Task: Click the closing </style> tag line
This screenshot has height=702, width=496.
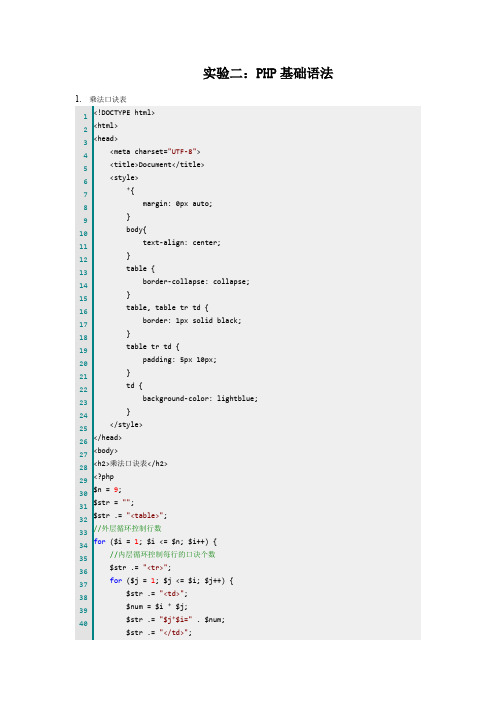Action: (x=126, y=424)
